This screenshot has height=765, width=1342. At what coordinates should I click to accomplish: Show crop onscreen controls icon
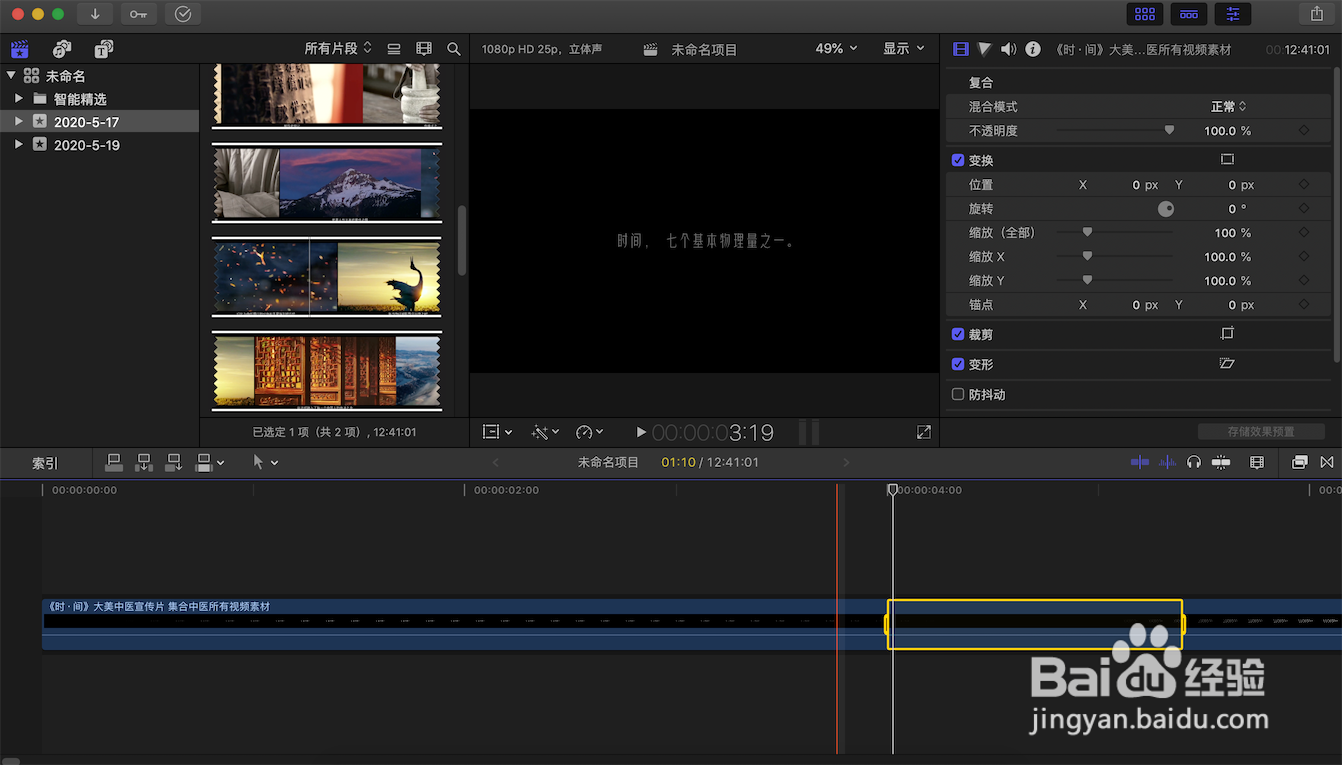[1227, 333]
